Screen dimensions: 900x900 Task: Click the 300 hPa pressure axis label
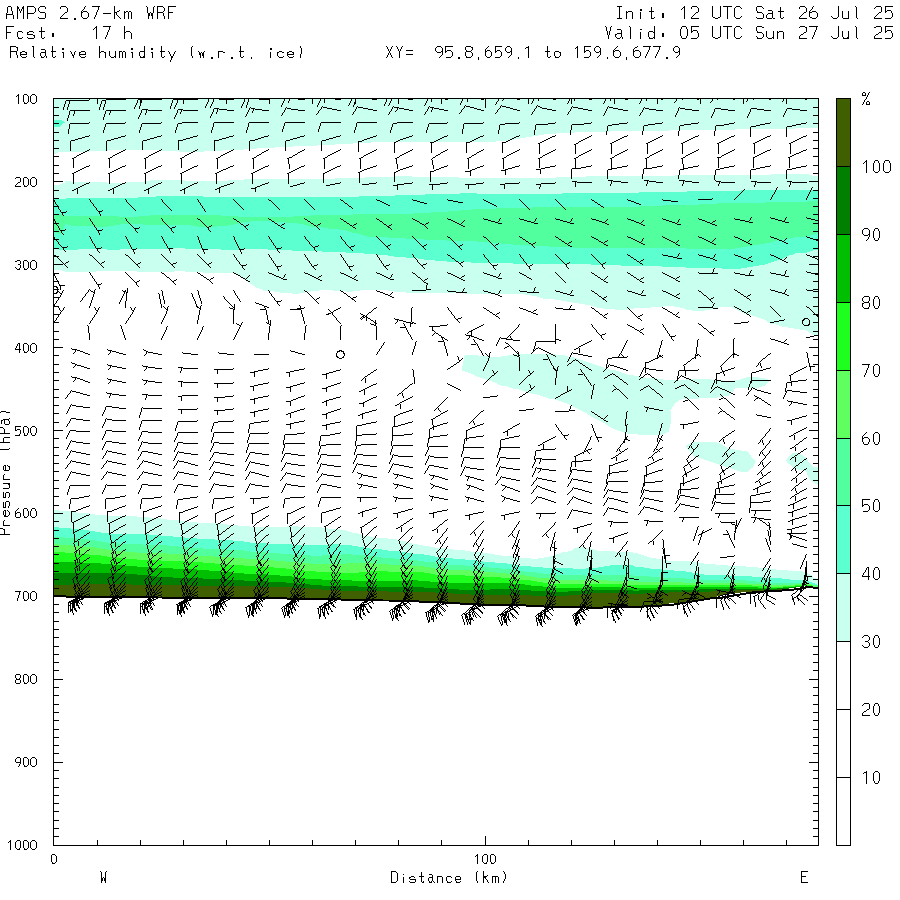coord(26,265)
